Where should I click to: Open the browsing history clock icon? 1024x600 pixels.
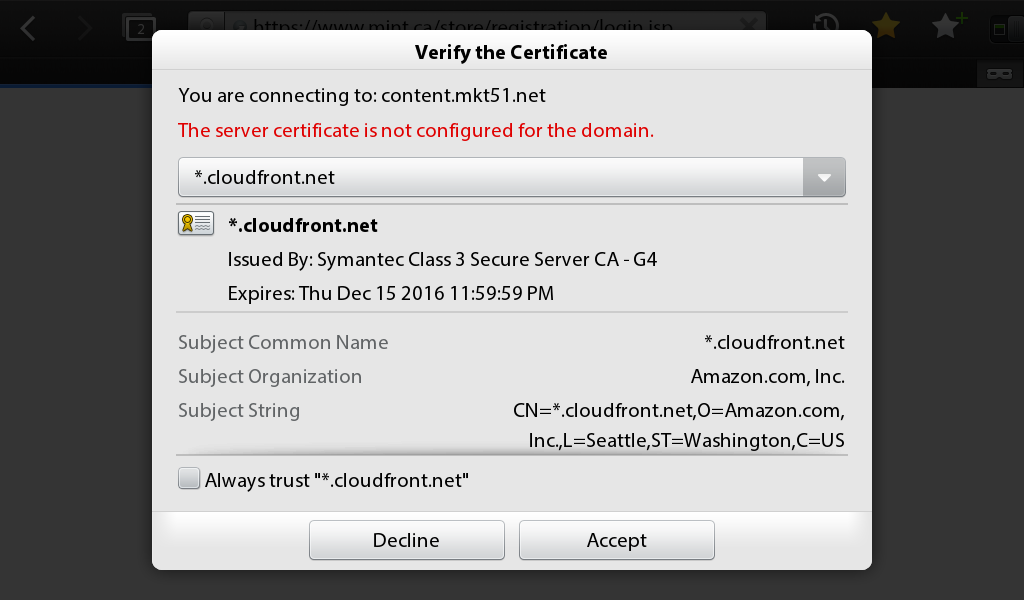point(826,23)
